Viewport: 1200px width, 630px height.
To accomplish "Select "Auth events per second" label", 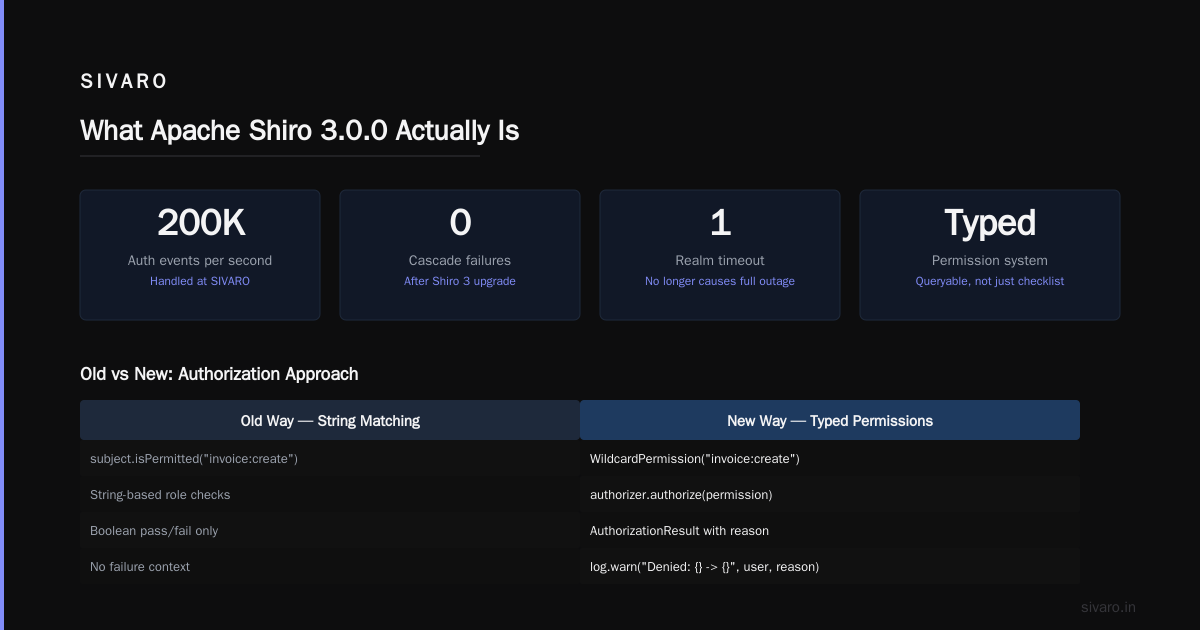I will [200, 260].
